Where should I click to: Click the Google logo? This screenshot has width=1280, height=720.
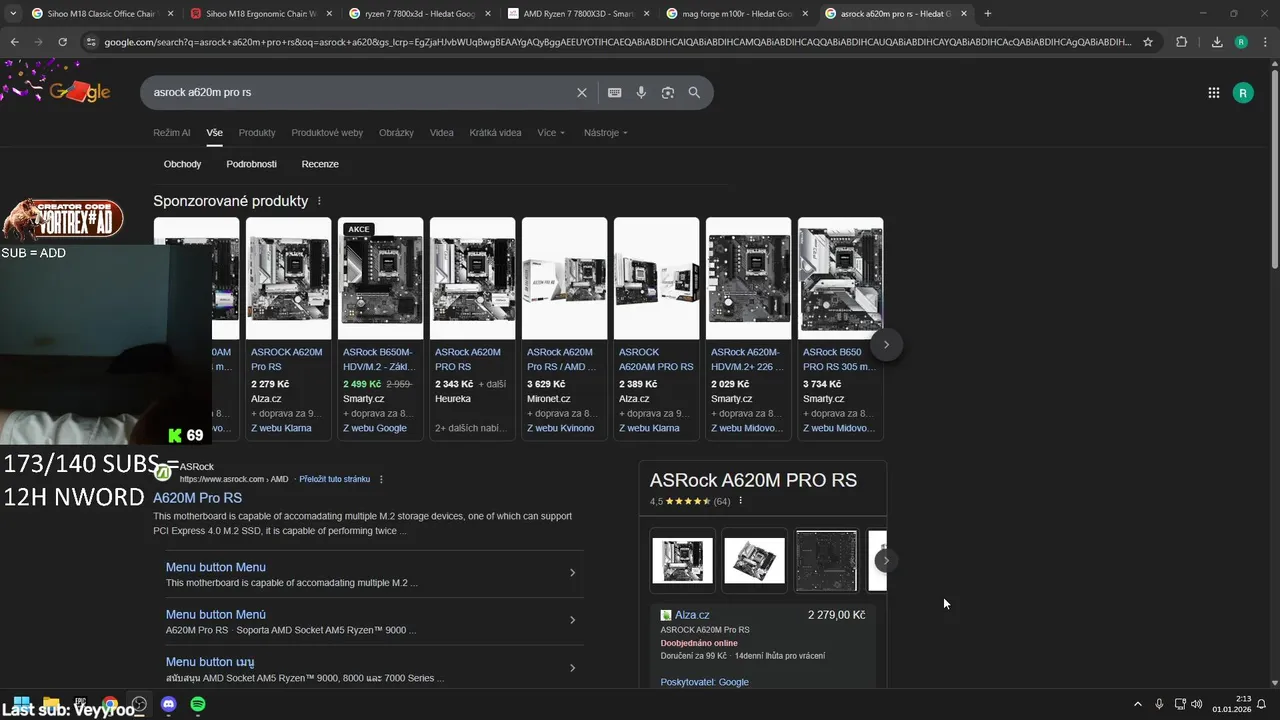click(x=79, y=92)
